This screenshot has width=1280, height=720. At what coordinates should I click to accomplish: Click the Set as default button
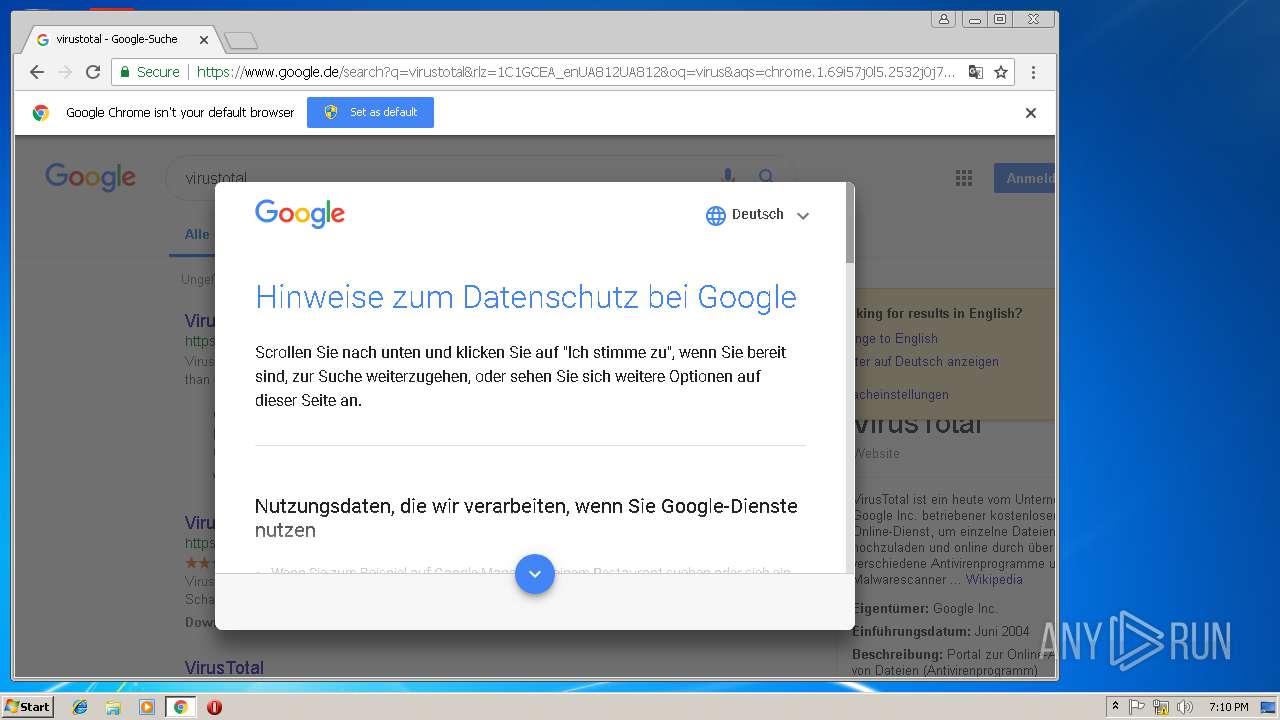pyautogui.click(x=370, y=112)
